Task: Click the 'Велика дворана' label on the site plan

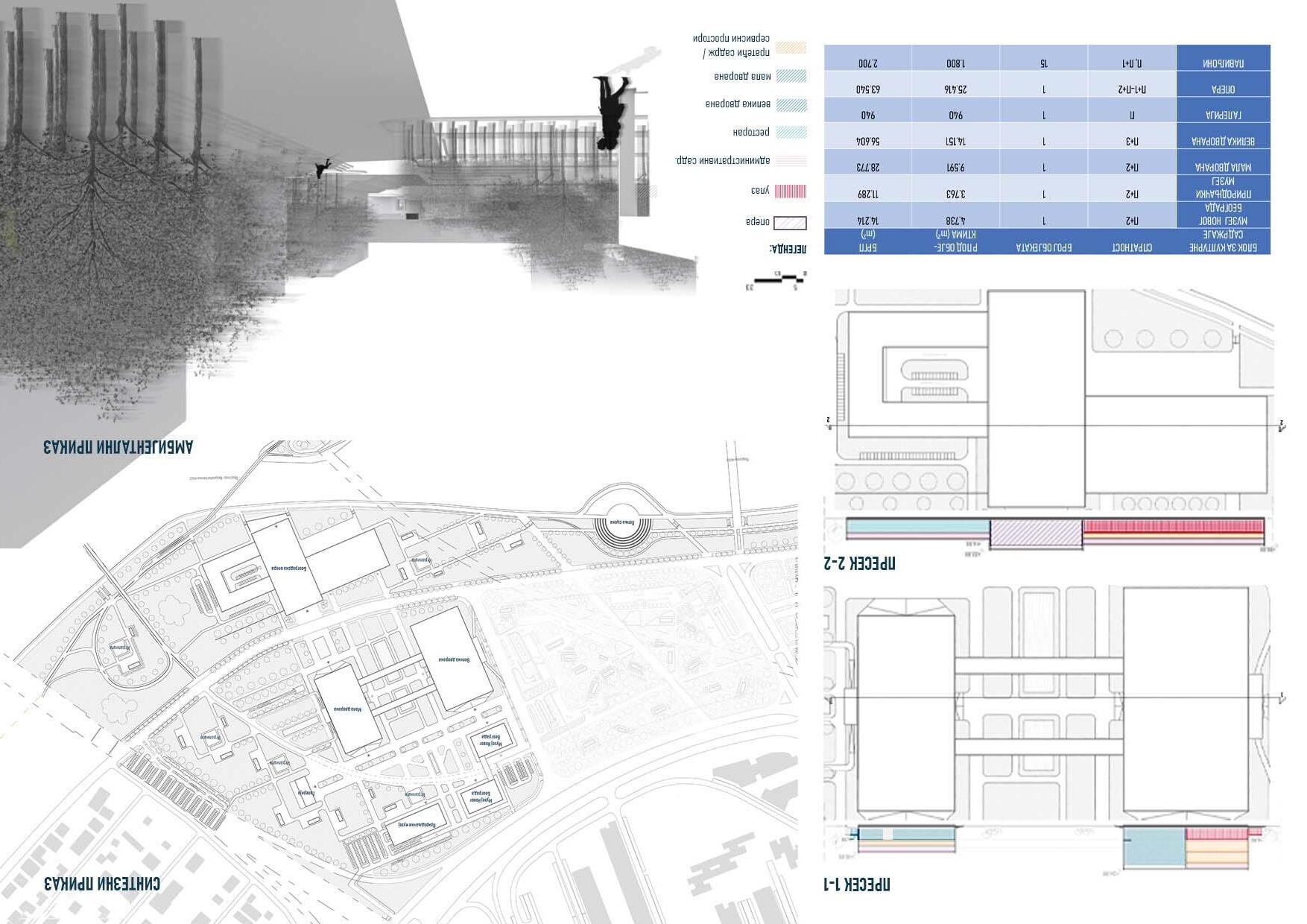Action: (x=455, y=659)
